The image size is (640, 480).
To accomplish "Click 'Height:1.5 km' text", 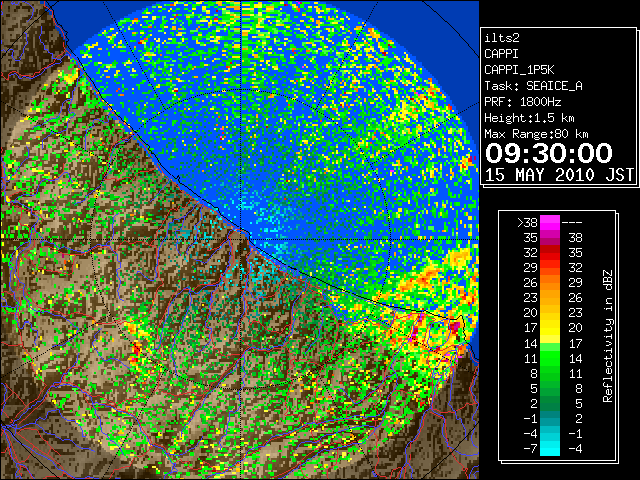I will tap(529, 118).
